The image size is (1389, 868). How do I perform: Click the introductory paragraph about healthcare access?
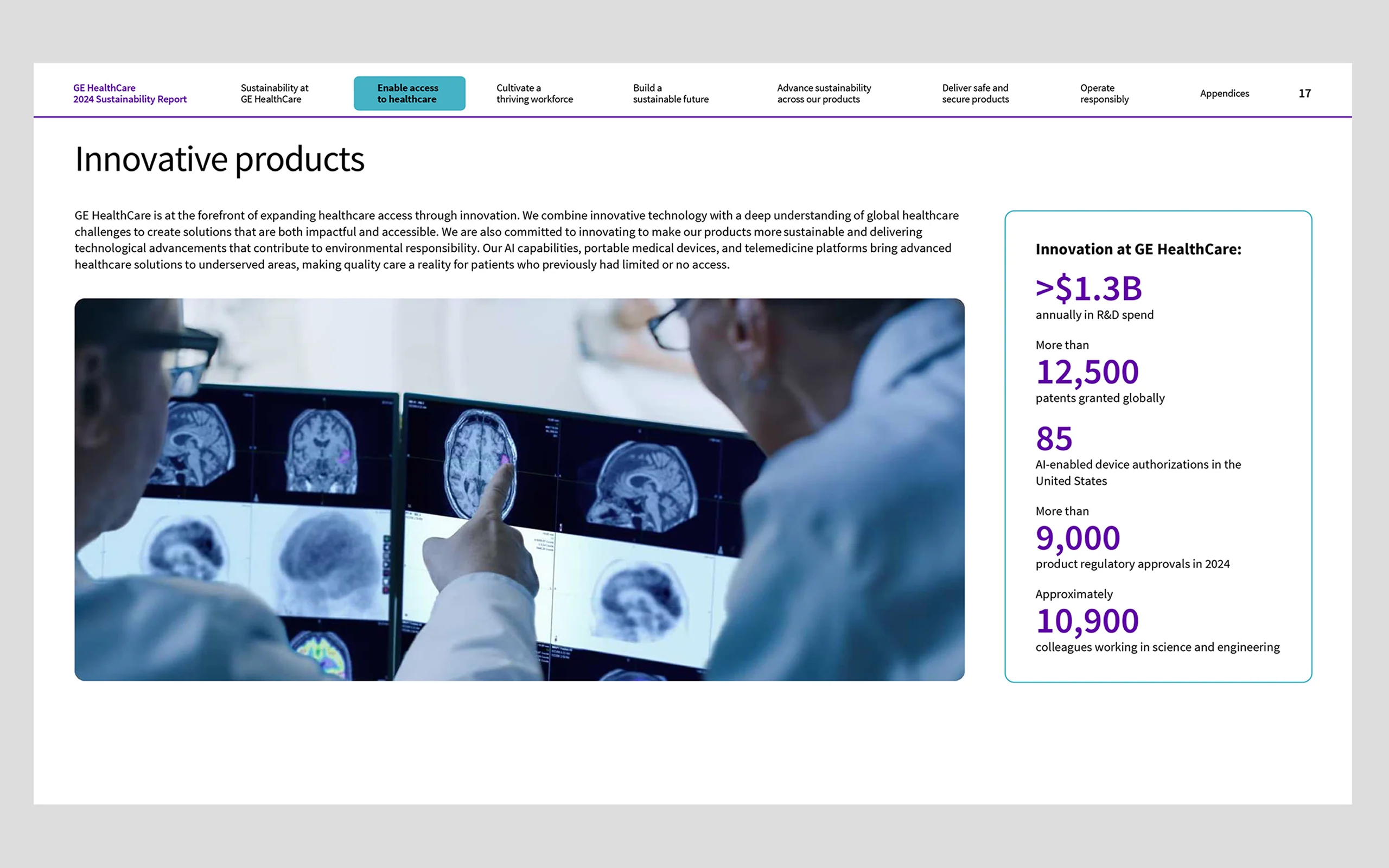point(517,240)
